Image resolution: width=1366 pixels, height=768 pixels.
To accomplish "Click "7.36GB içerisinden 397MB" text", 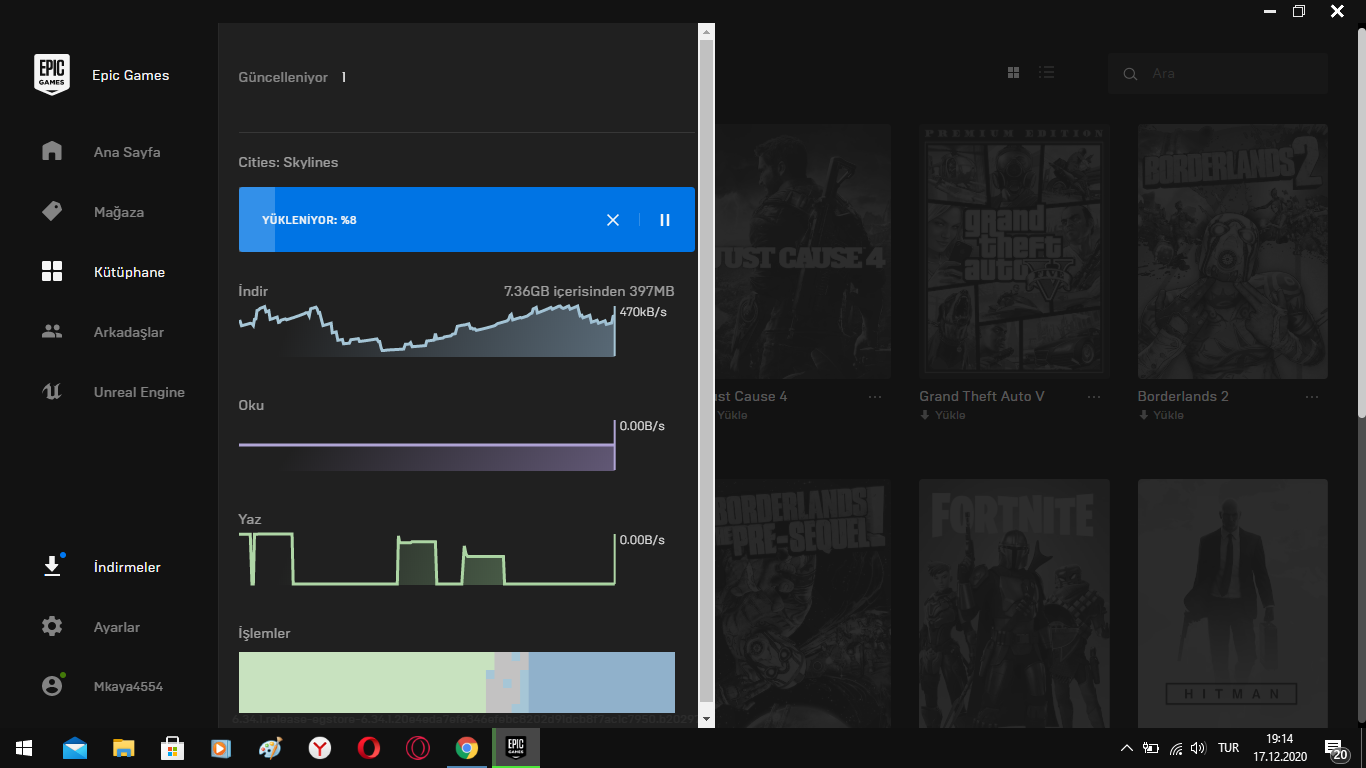I will (589, 291).
